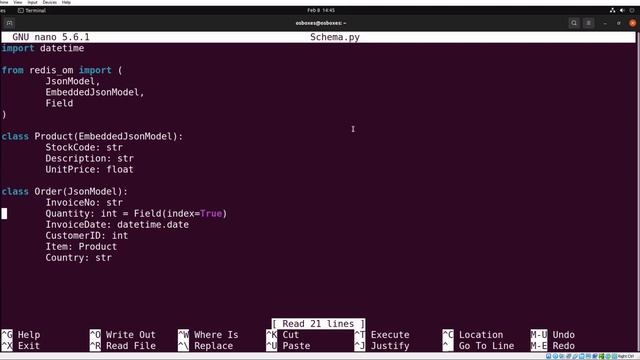The image size is (640, 360).
Task: Click the 'StockCode: str' line
Action: point(84,147)
